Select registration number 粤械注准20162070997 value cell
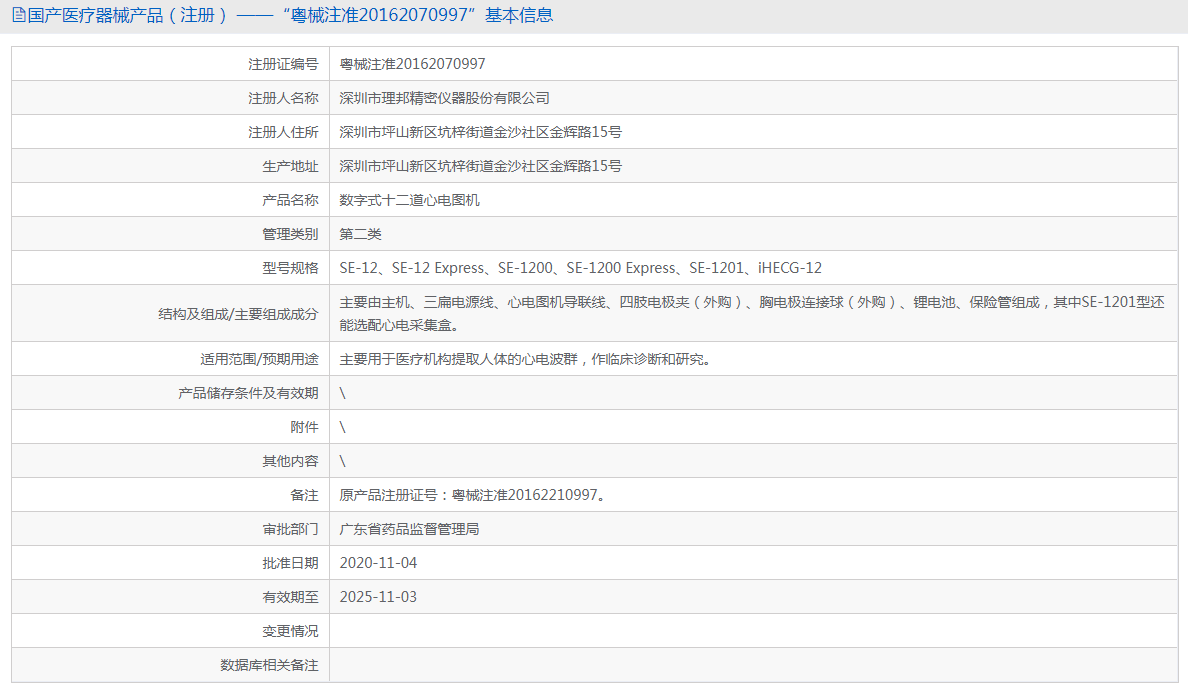1188x690 pixels. tap(412, 64)
